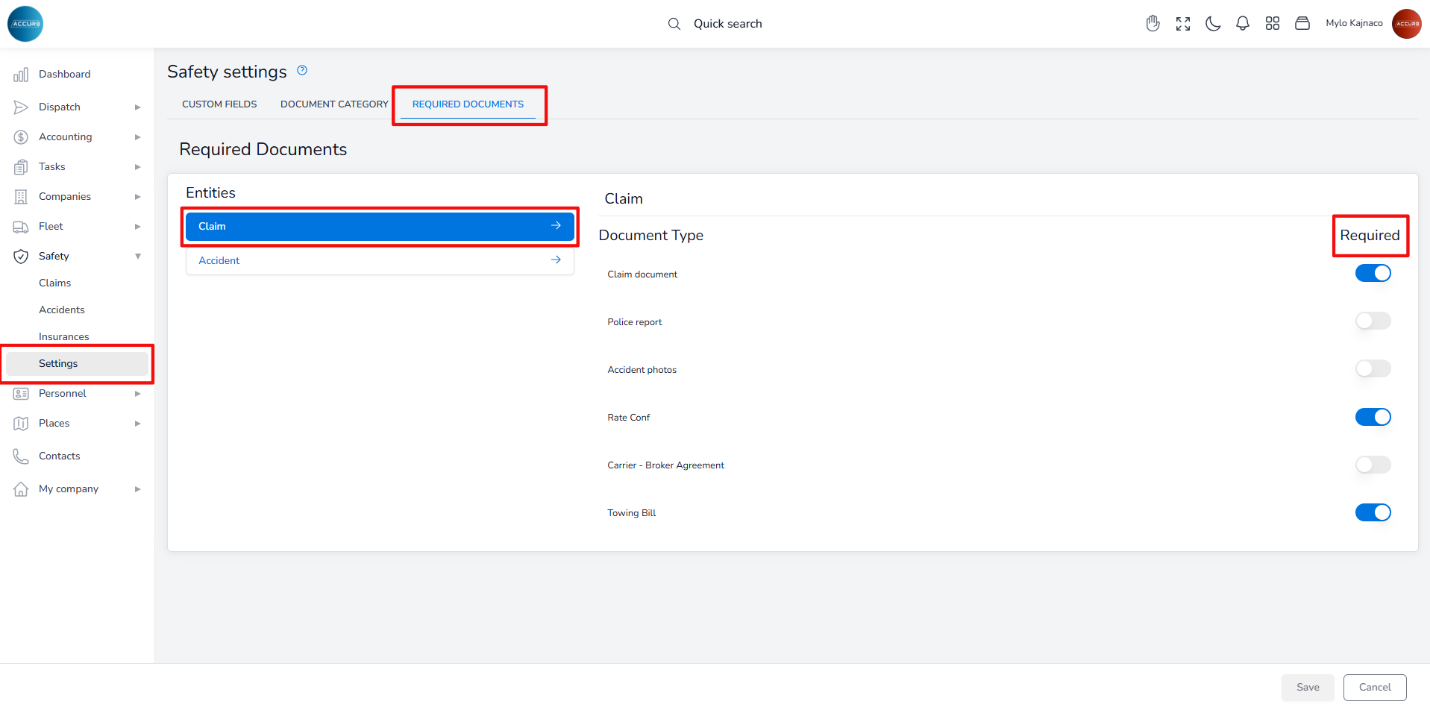
Task: Open the user avatar for Mylo Kajnaco
Action: tap(1406, 24)
